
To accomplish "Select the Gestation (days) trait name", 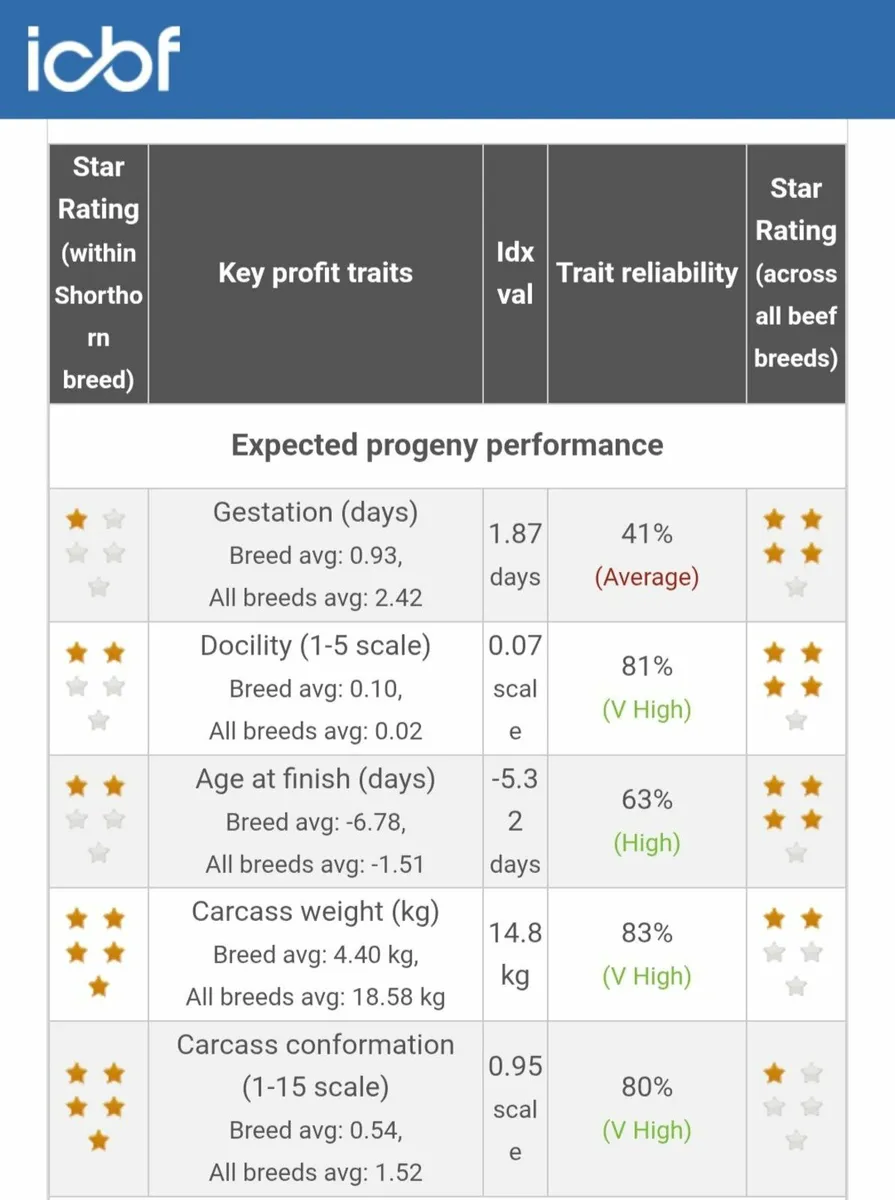I will (315, 513).
